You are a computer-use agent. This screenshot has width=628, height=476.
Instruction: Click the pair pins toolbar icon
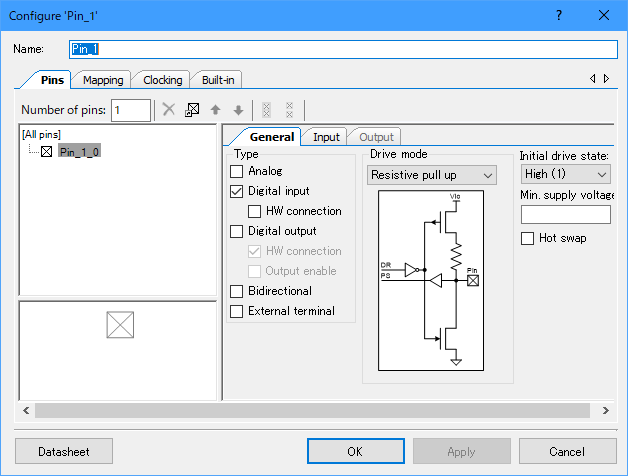(266, 110)
